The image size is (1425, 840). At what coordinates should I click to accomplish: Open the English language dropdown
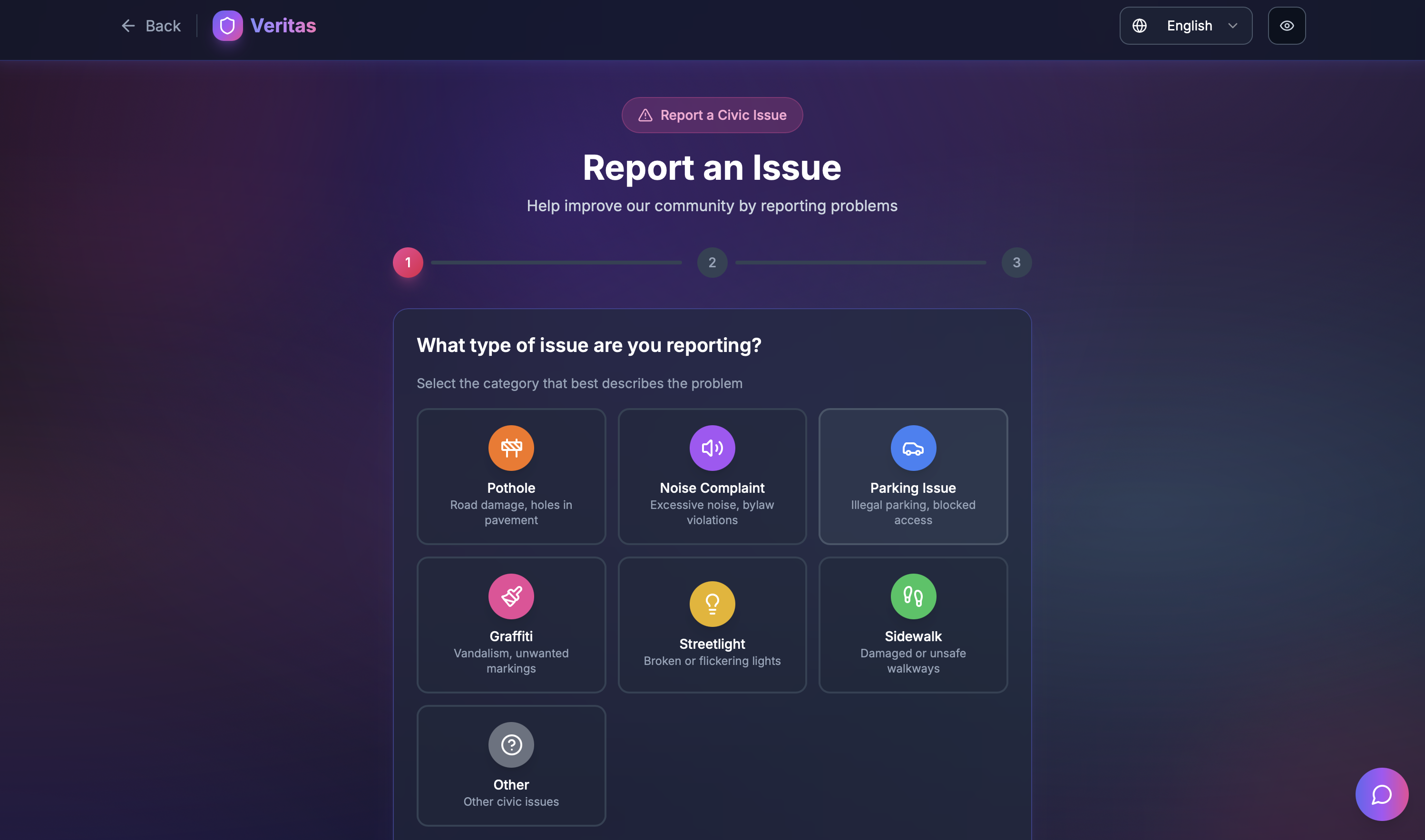[x=1189, y=26]
